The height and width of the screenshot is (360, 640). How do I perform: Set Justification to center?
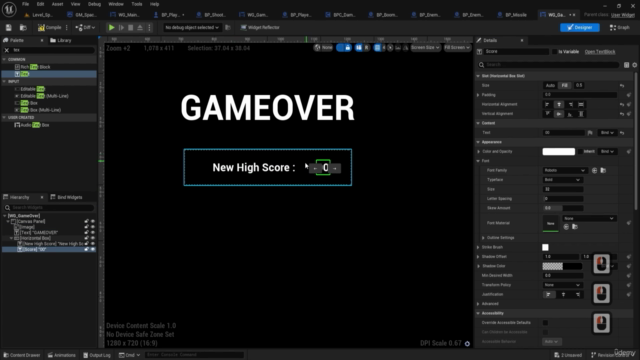click(x=563, y=294)
